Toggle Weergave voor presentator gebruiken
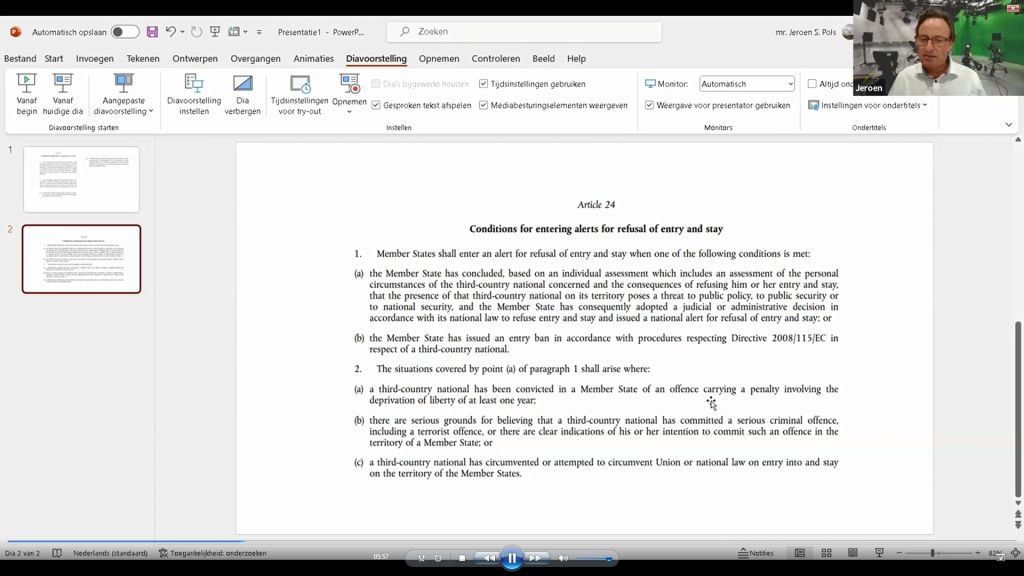This screenshot has width=1024, height=576. click(650, 105)
